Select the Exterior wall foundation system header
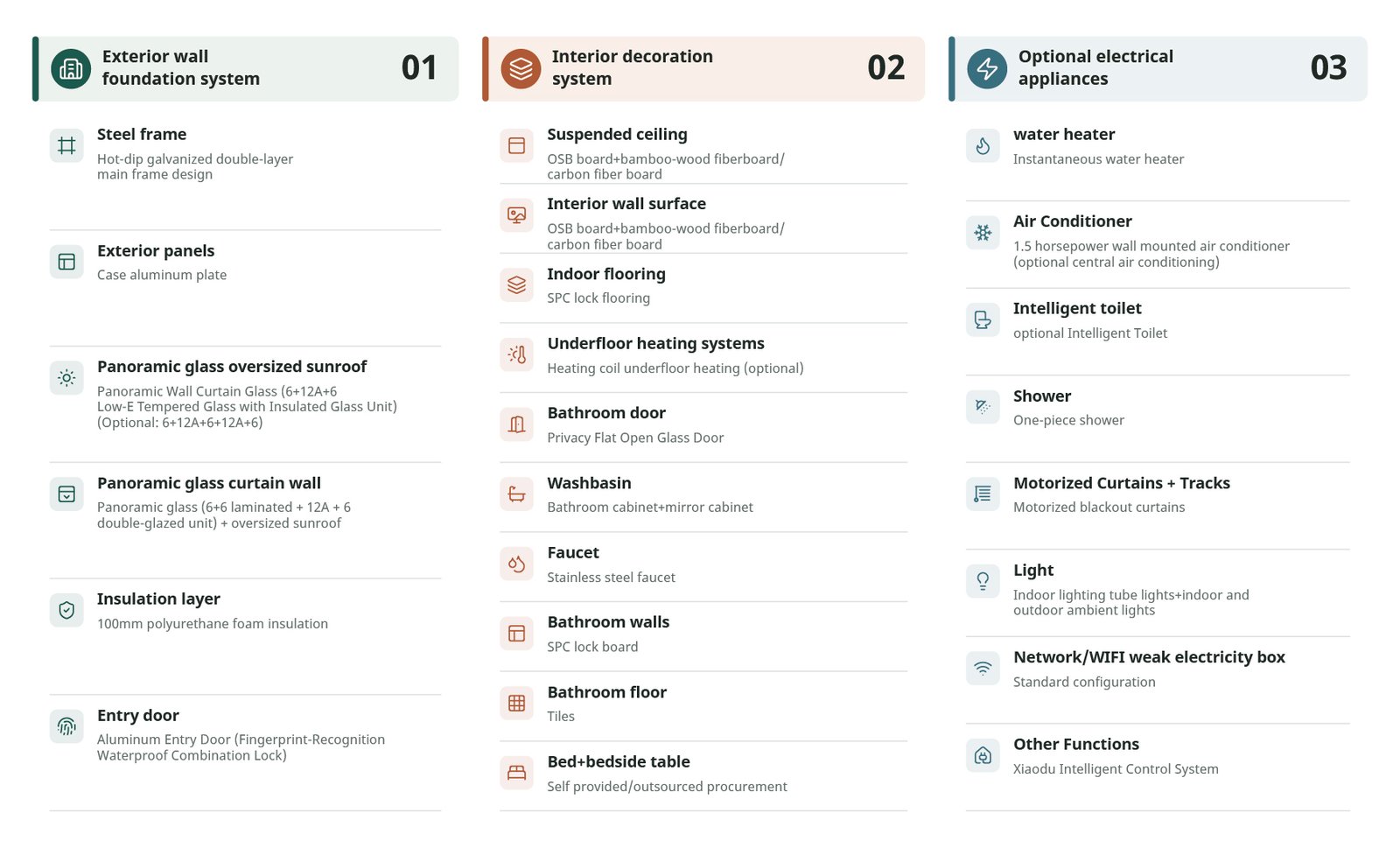Image resolution: width=1400 pixels, height=848 pixels. 246,68
